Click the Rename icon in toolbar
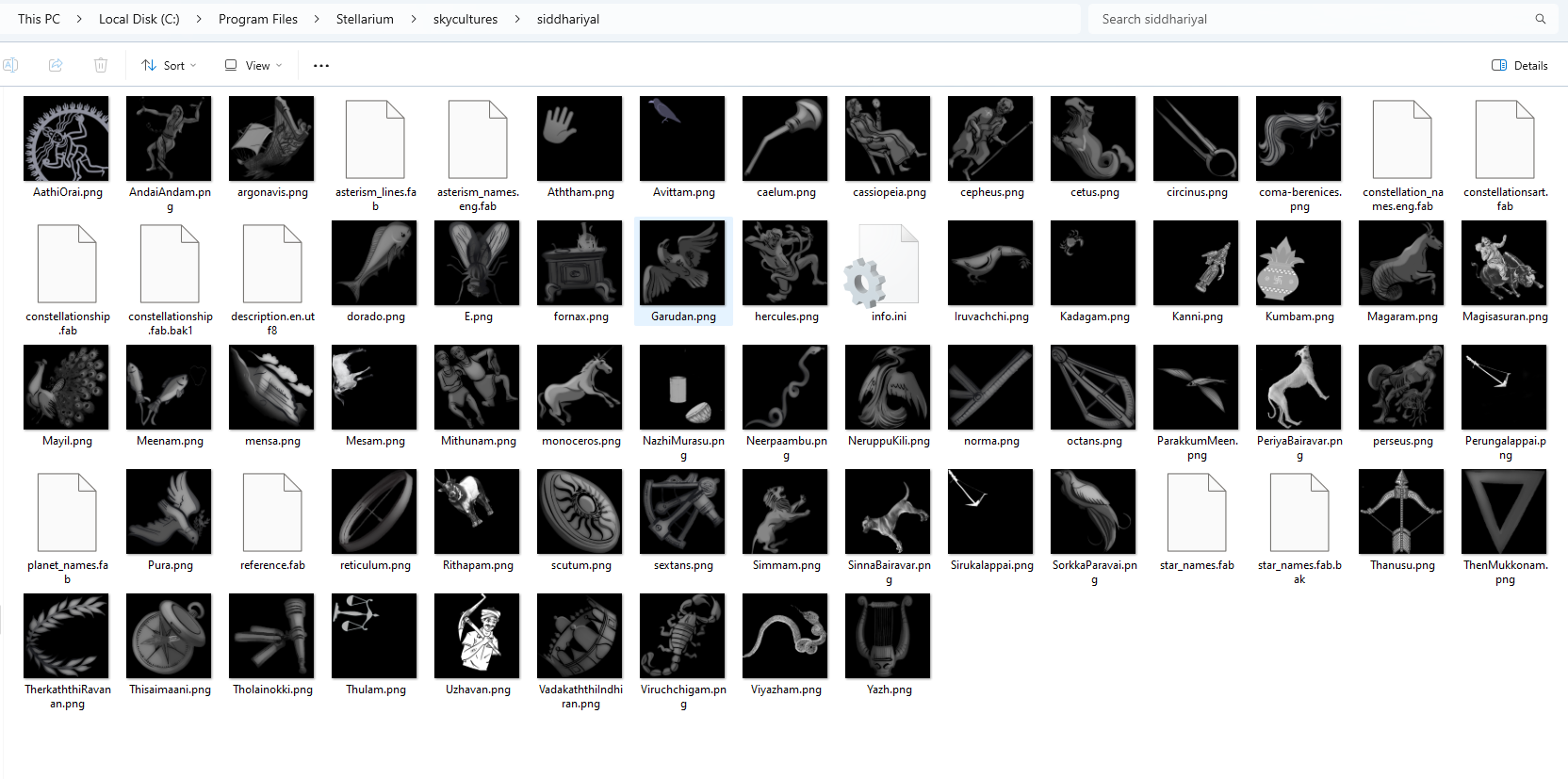This screenshot has height=779, width=1568. pos(10,65)
